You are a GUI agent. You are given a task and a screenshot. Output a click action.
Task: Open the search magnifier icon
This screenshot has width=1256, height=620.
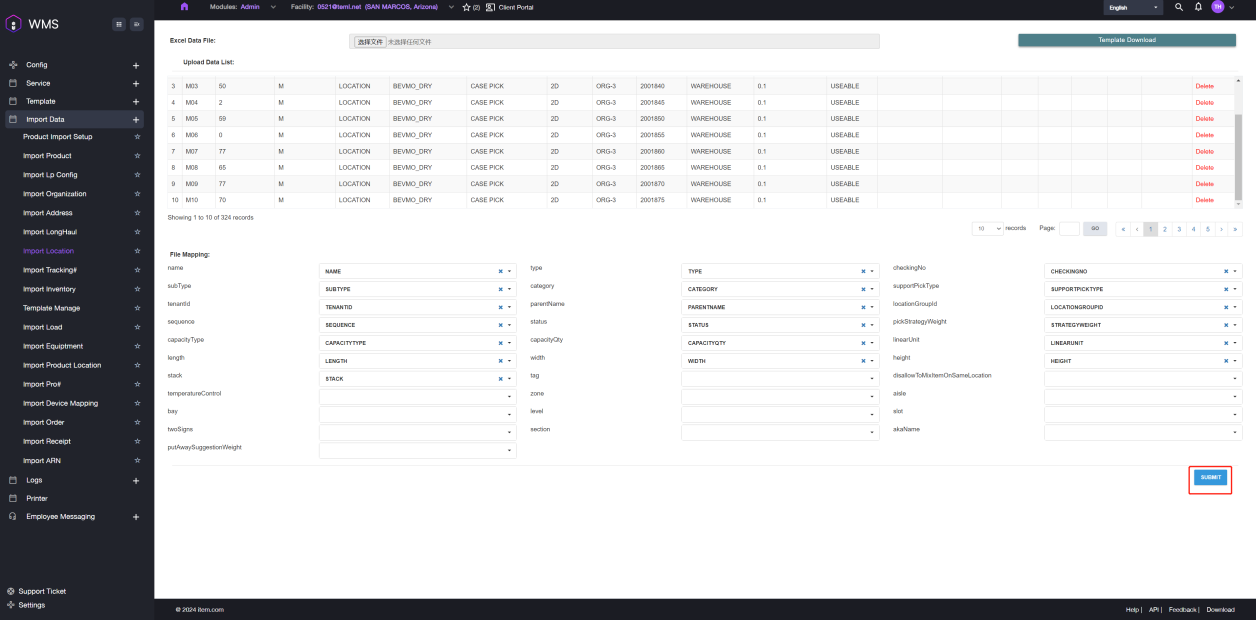[1179, 7]
